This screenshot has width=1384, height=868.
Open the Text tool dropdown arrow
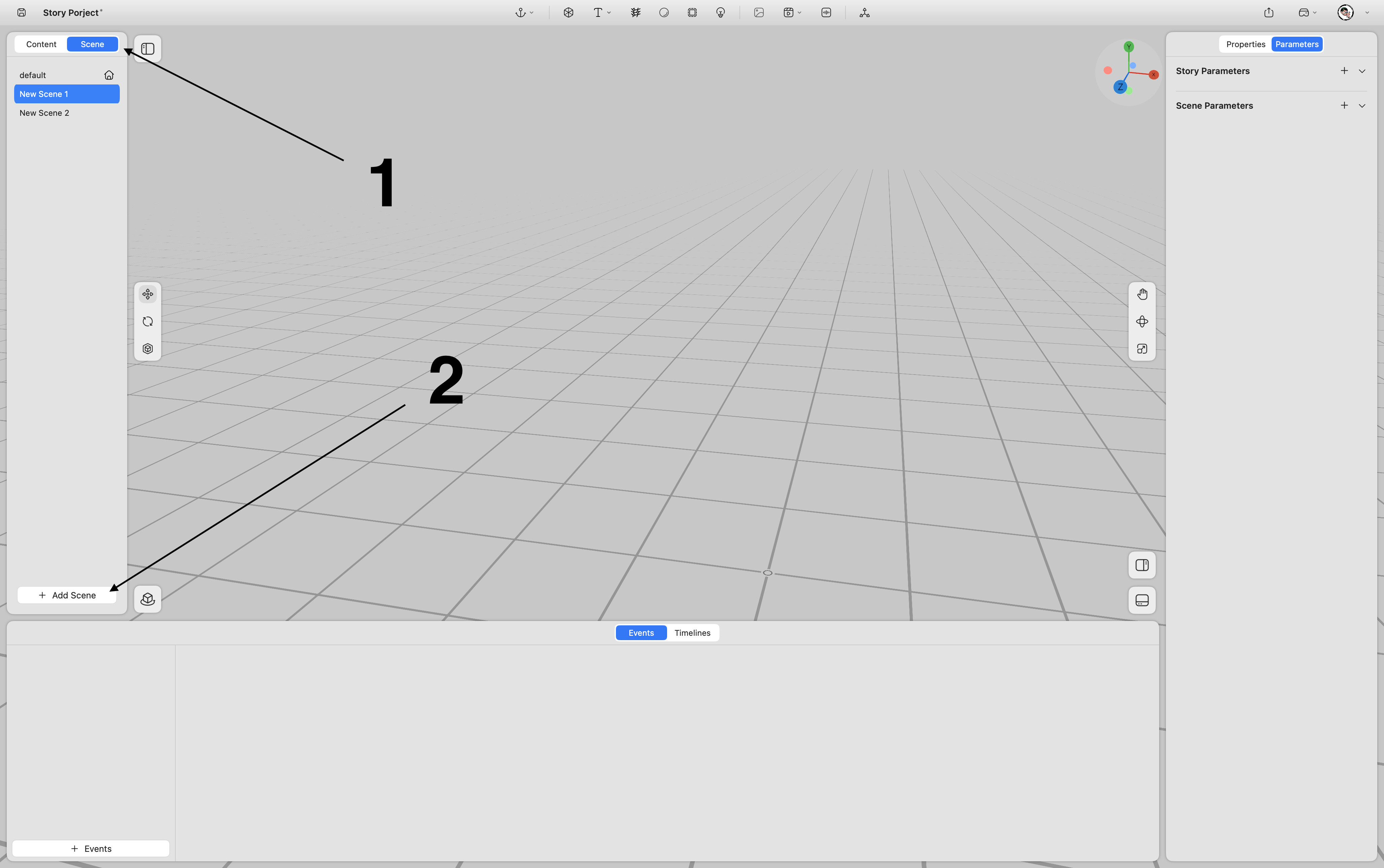coord(609,13)
